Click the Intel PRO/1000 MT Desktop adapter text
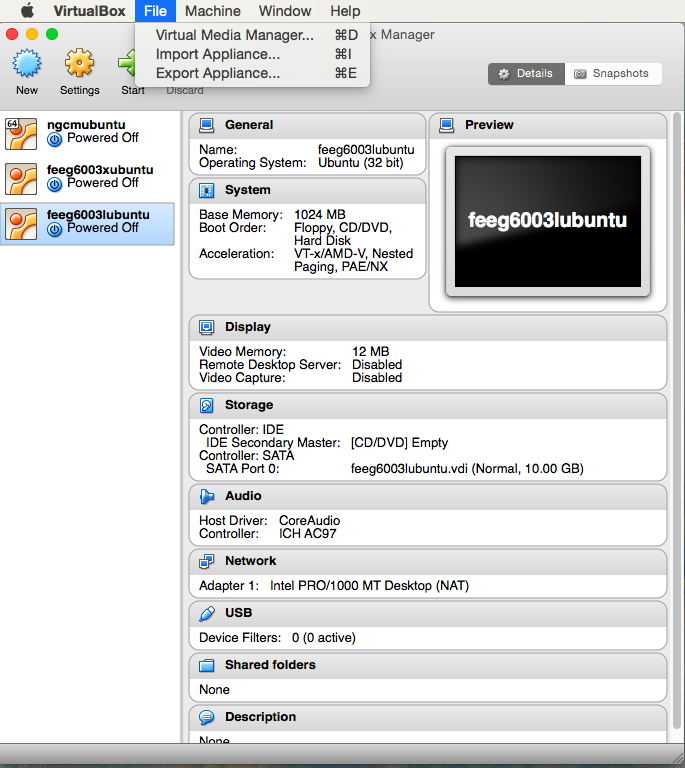The width and height of the screenshot is (685, 768). pos(369,586)
